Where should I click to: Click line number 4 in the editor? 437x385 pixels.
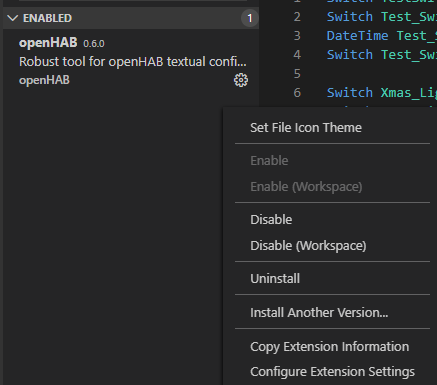pyautogui.click(x=297, y=55)
